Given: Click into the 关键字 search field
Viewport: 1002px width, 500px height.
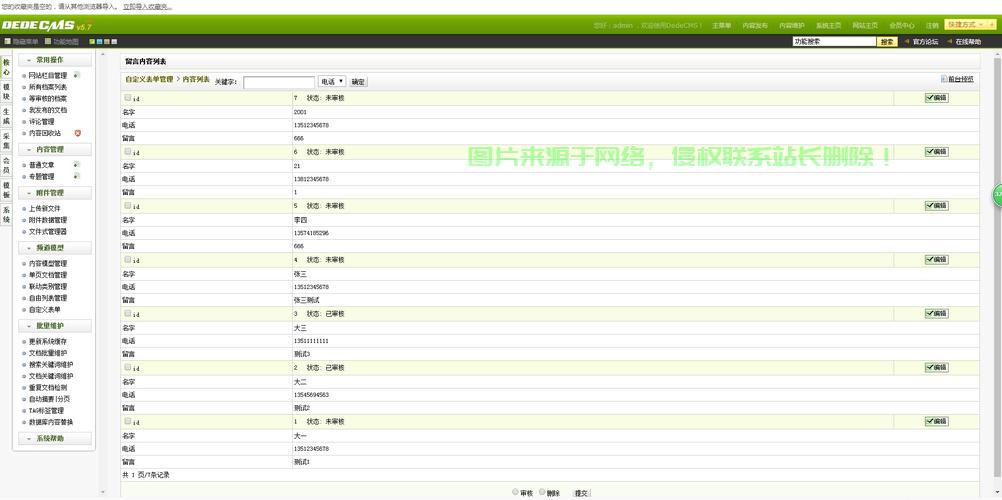Looking at the screenshot, I should [278, 82].
